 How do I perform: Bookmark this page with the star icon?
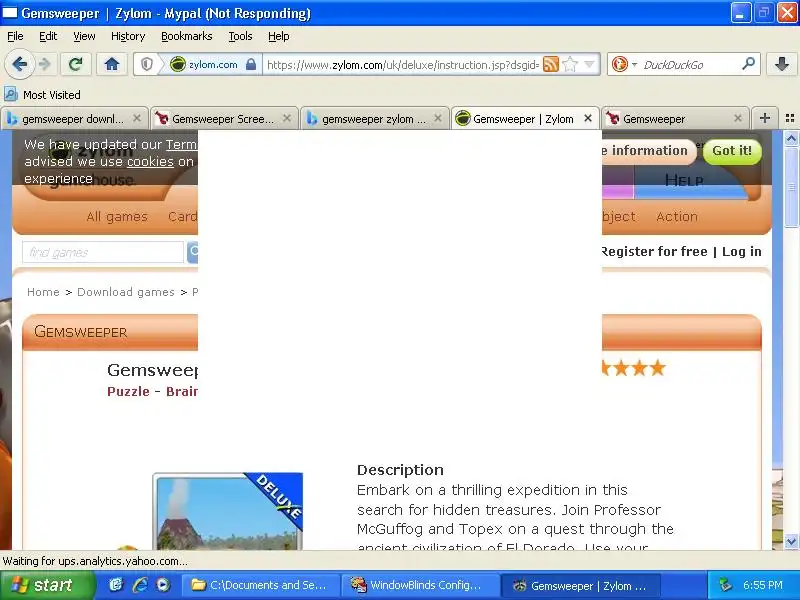point(570,64)
